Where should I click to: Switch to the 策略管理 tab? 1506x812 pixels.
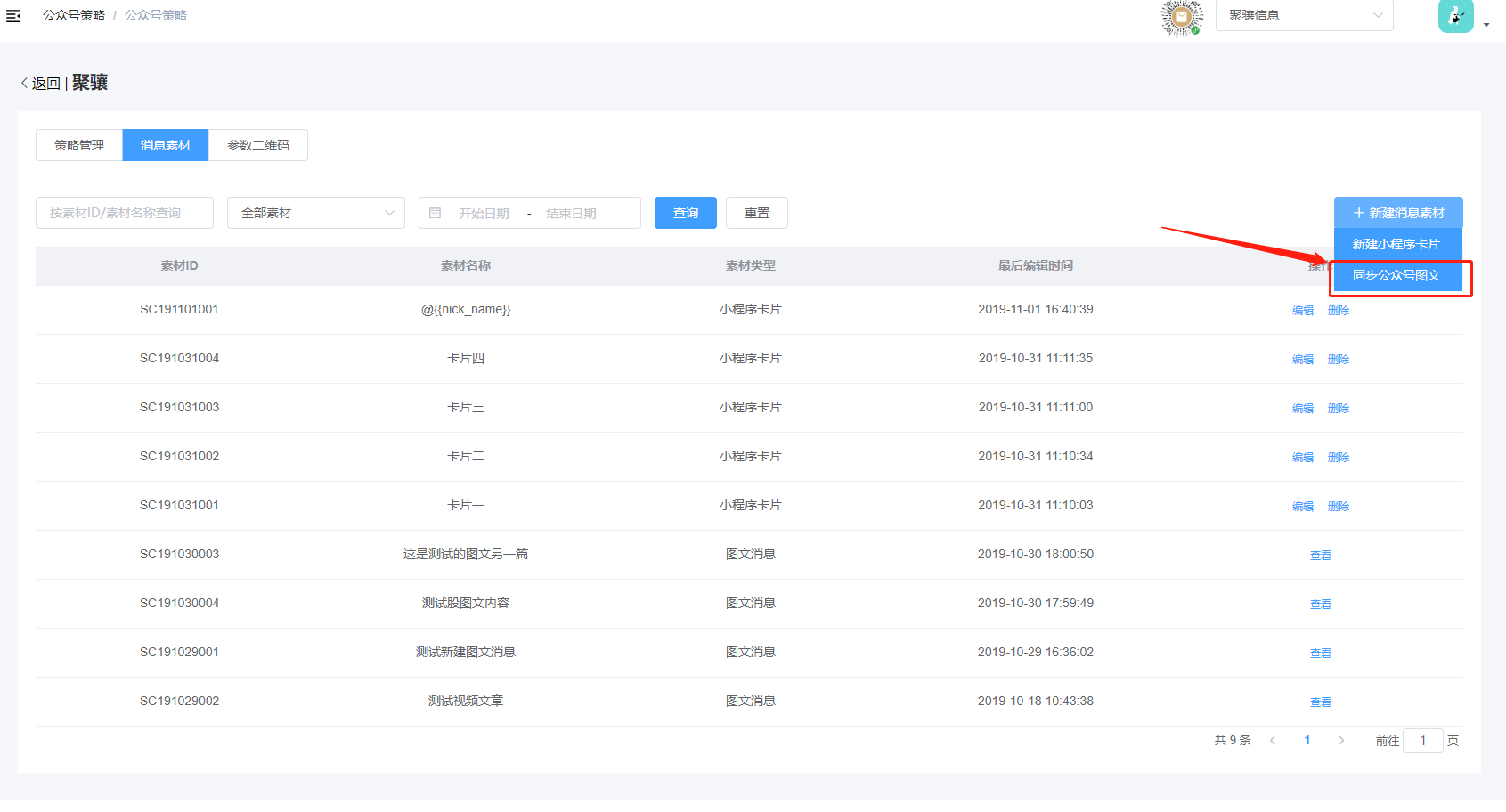tap(79, 146)
